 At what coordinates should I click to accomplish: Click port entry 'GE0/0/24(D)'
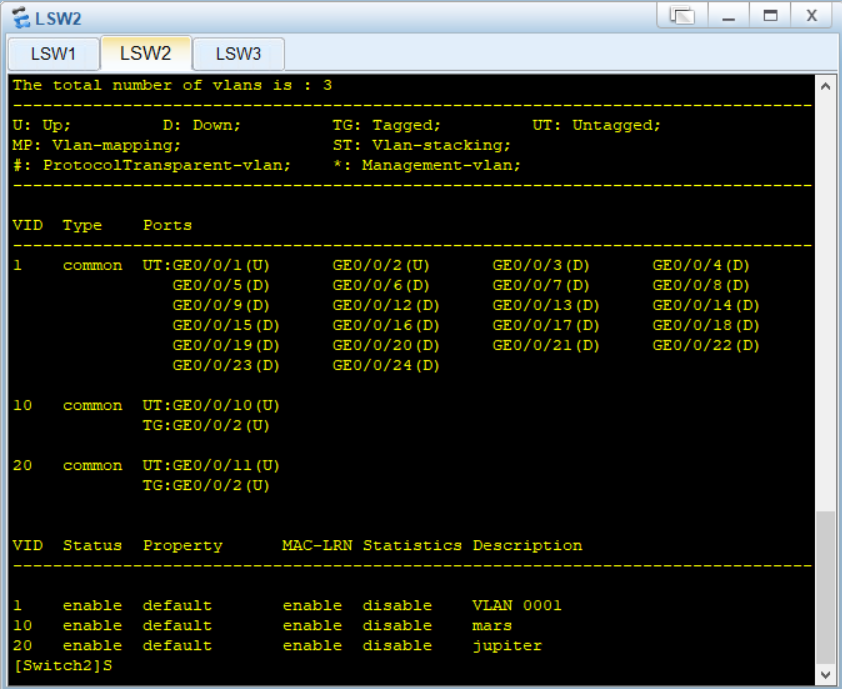click(x=386, y=365)
